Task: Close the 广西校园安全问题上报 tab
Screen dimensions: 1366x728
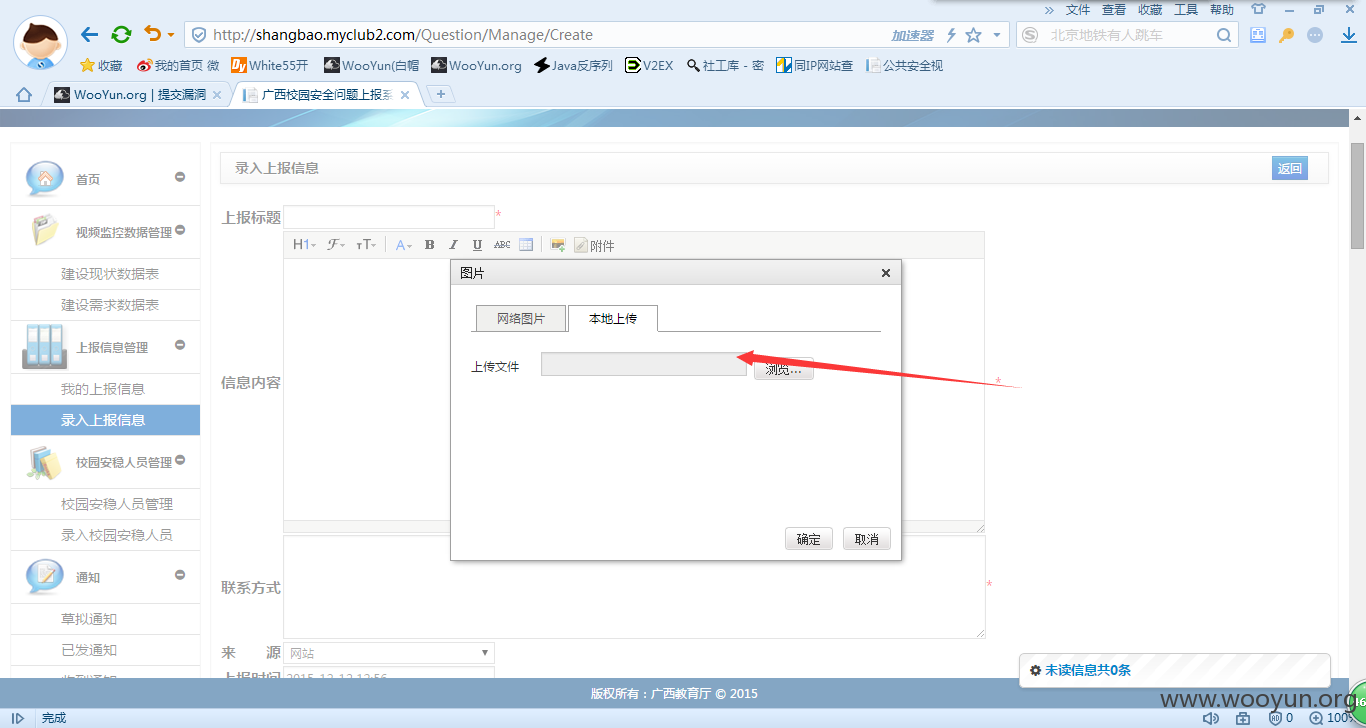Action: click(x=404, y=95)
